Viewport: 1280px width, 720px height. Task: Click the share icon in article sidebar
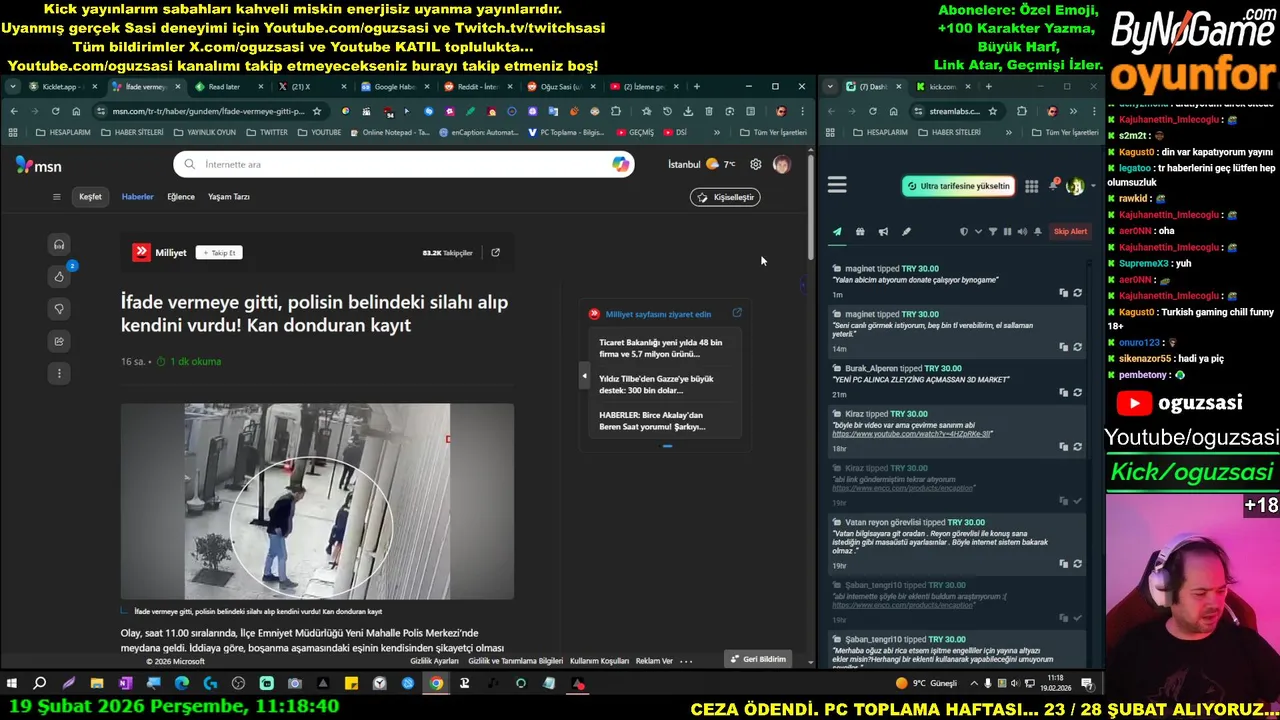point(59,341)
